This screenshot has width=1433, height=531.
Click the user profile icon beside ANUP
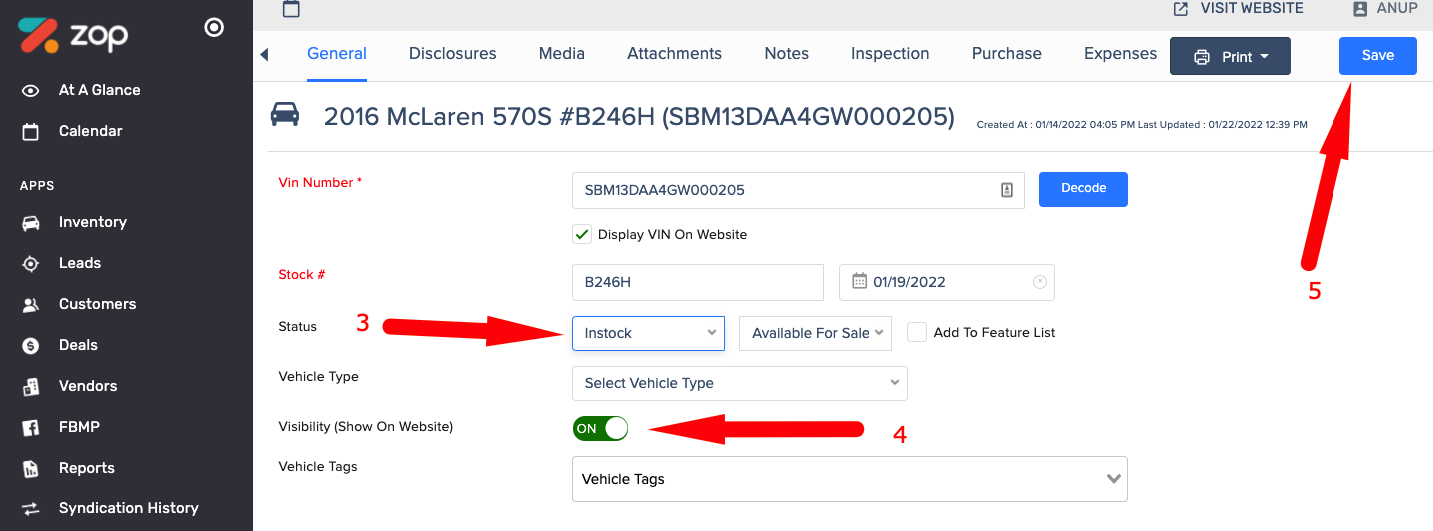pos(1360,8)
